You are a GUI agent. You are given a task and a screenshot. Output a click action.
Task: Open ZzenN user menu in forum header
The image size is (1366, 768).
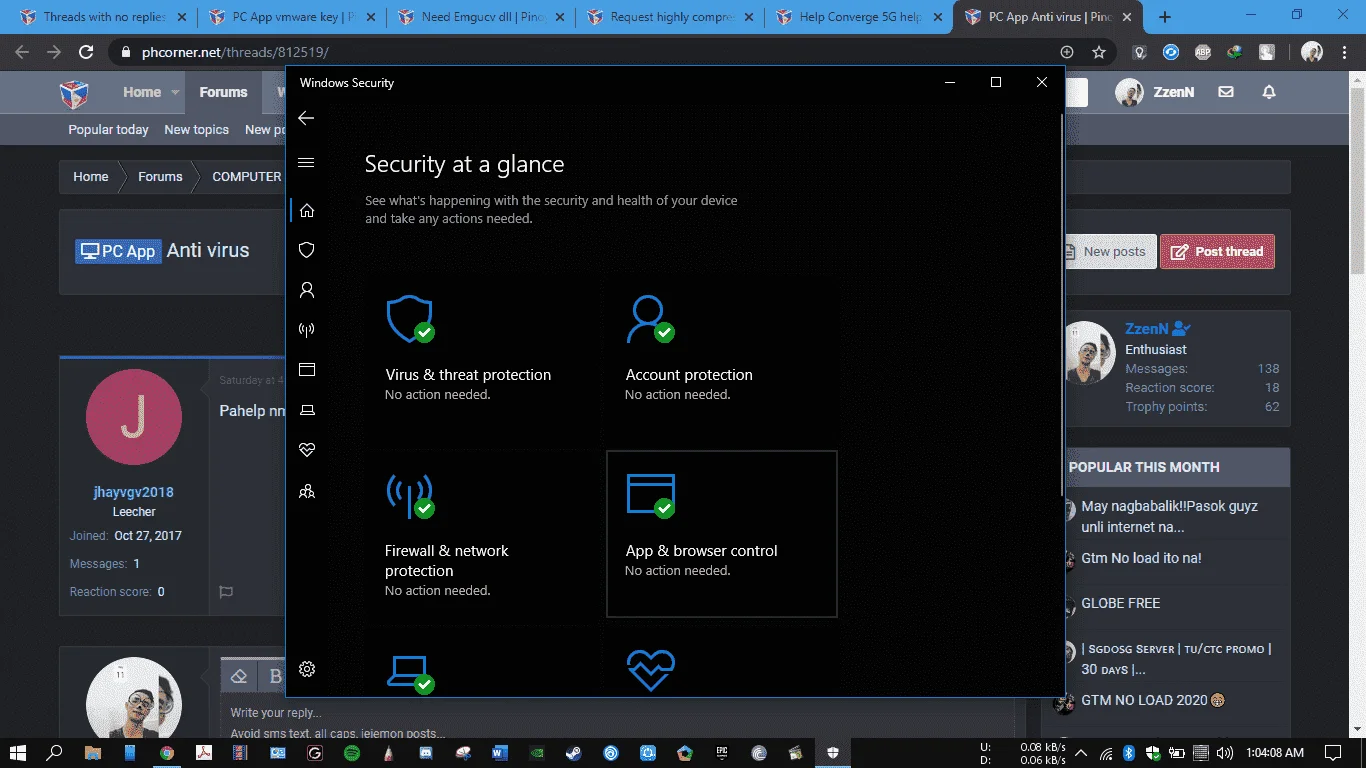tap(1155, 92)
